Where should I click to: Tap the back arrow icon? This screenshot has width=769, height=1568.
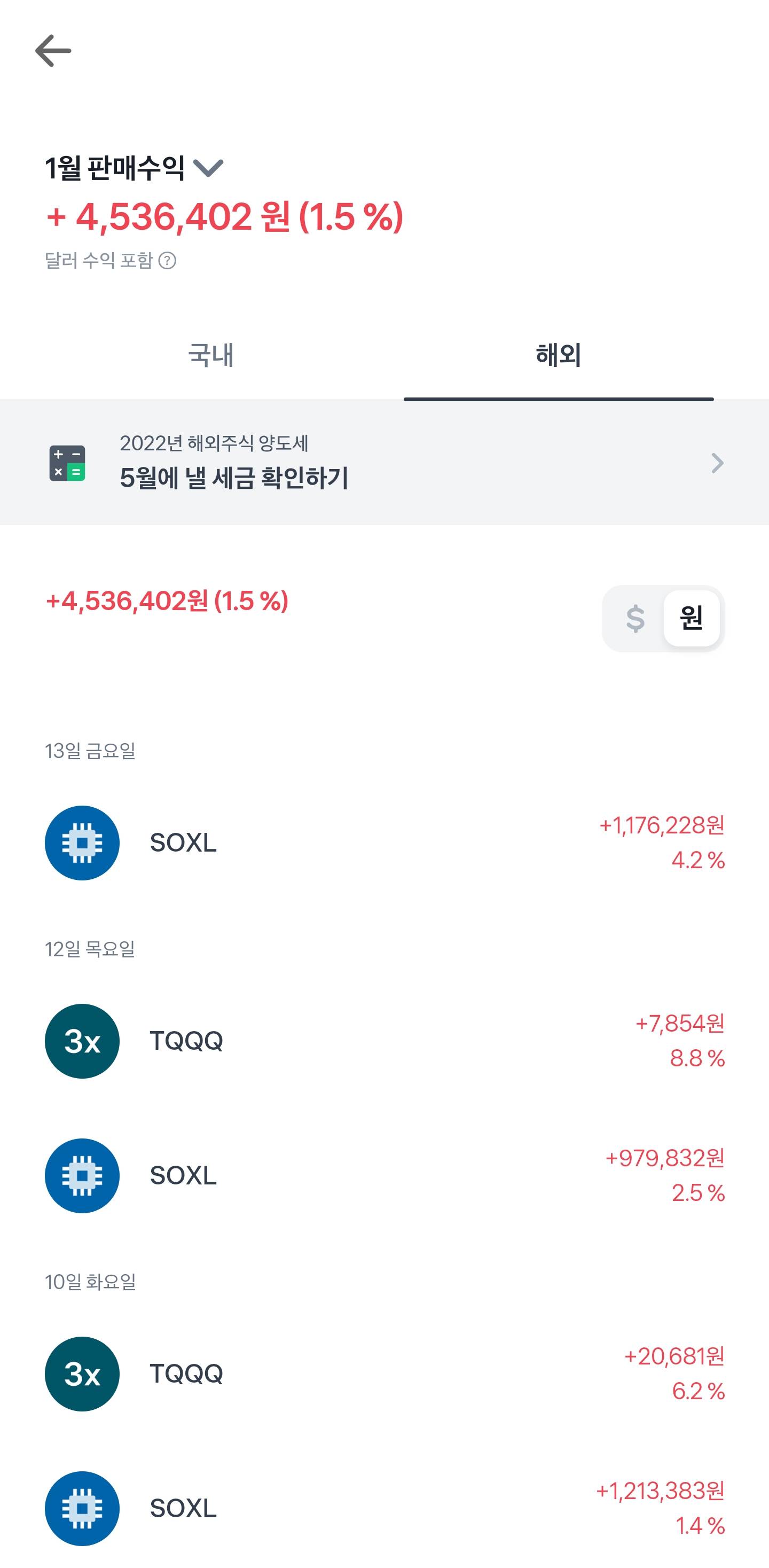(53, 51)
